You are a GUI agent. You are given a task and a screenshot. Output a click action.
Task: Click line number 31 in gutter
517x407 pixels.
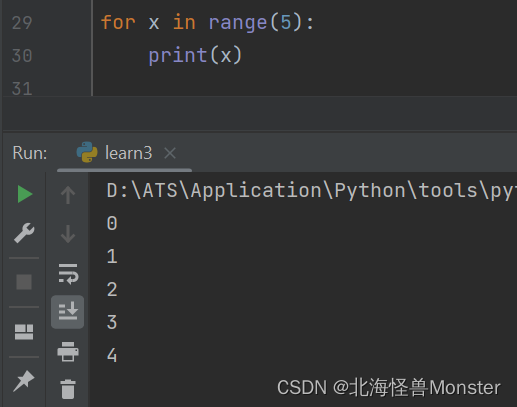click(22, 89)
